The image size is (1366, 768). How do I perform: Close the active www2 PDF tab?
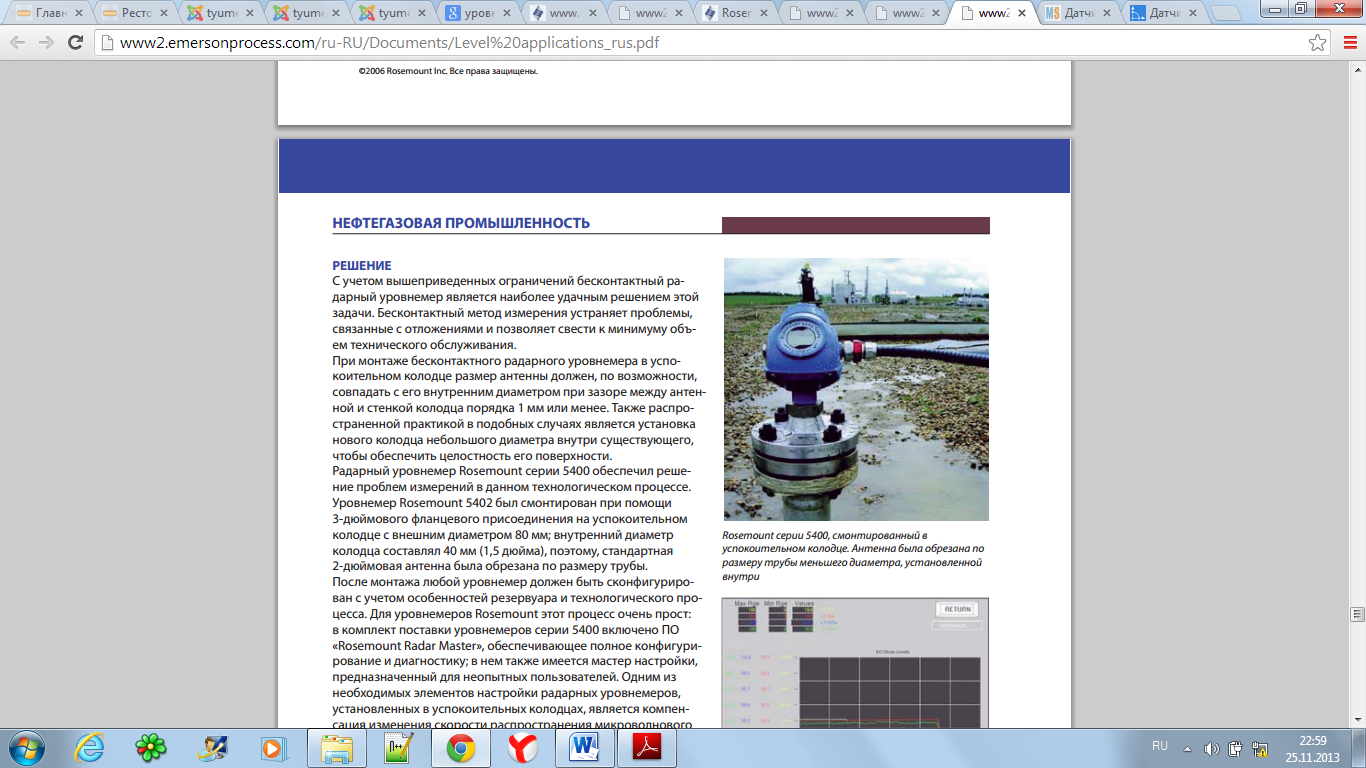(x=1020, y=14)
